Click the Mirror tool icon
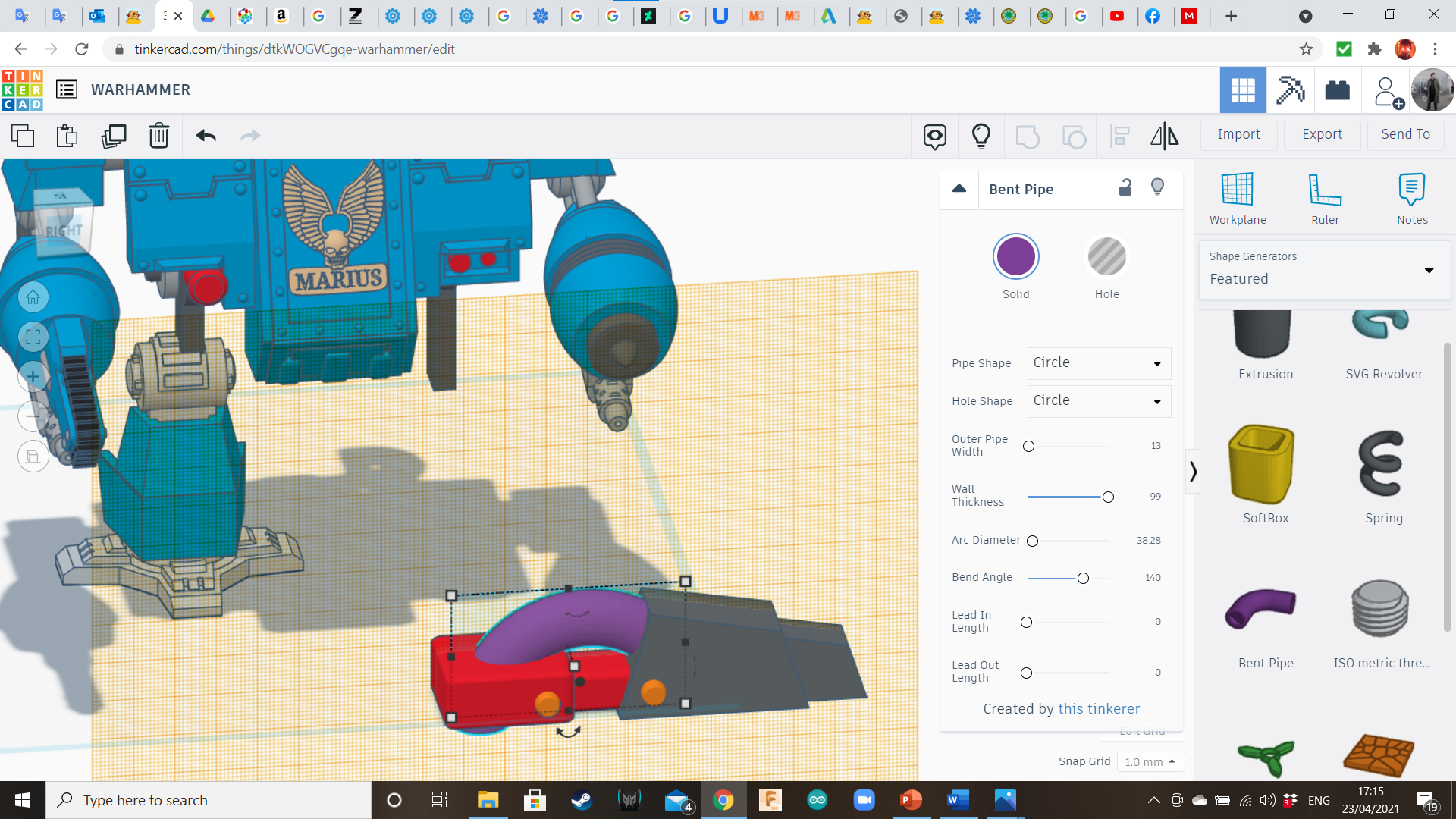 click(x=1164, y=136)
